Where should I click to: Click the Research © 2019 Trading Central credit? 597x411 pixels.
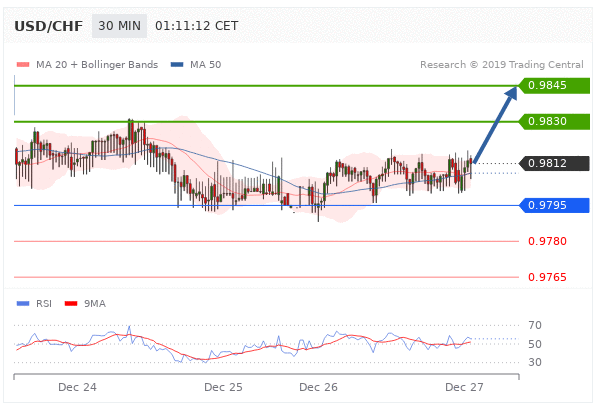(502, 65)
